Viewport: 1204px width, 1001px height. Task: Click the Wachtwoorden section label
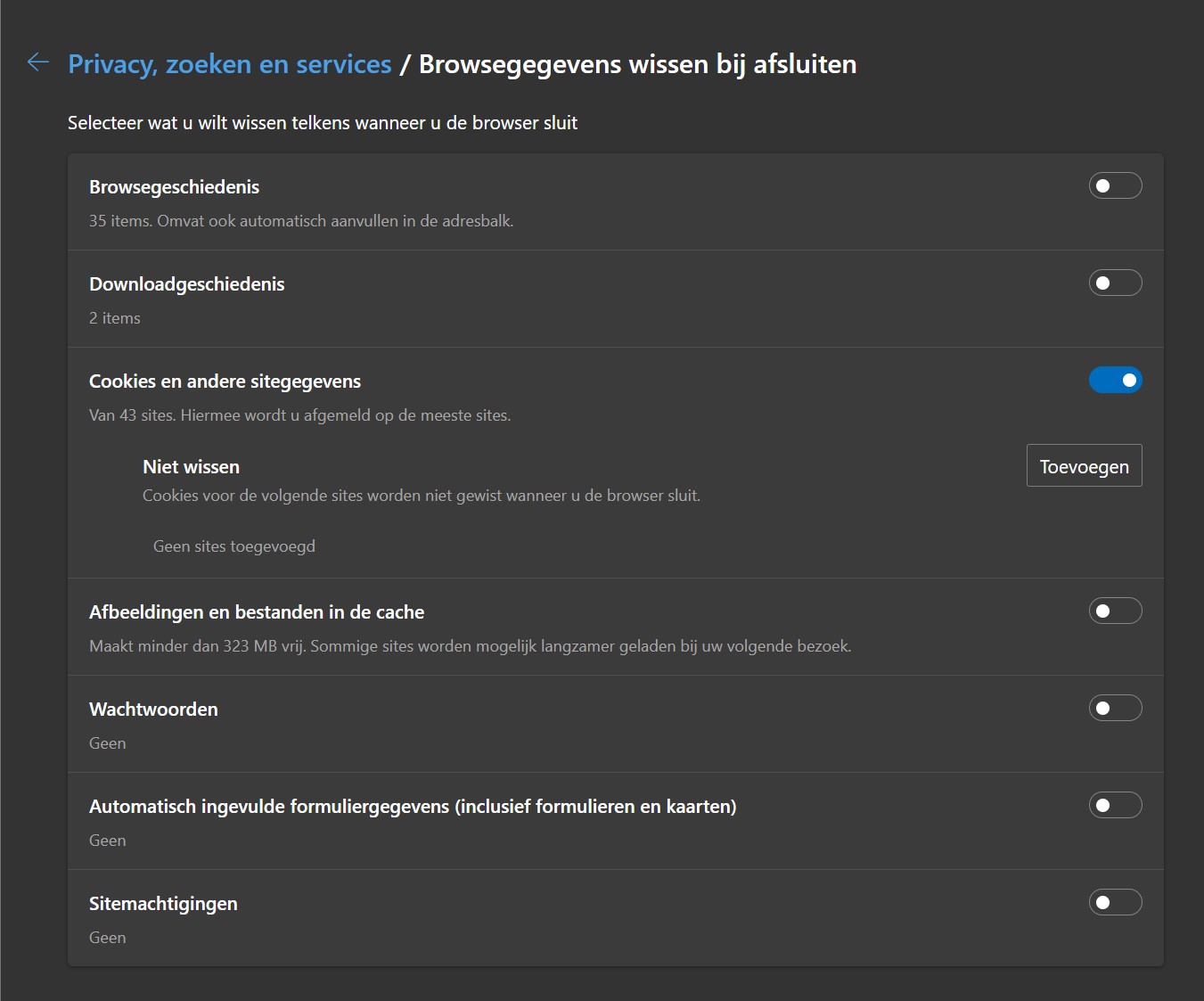click(x=152, y=709)
